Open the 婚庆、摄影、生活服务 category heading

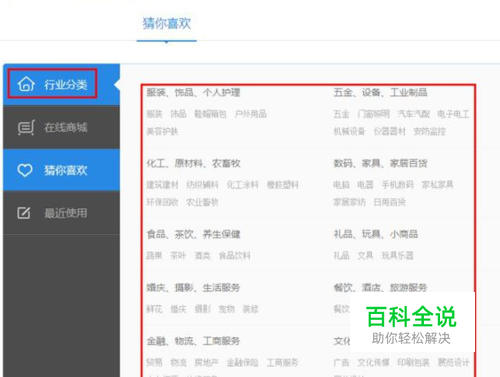coord(193,288)
